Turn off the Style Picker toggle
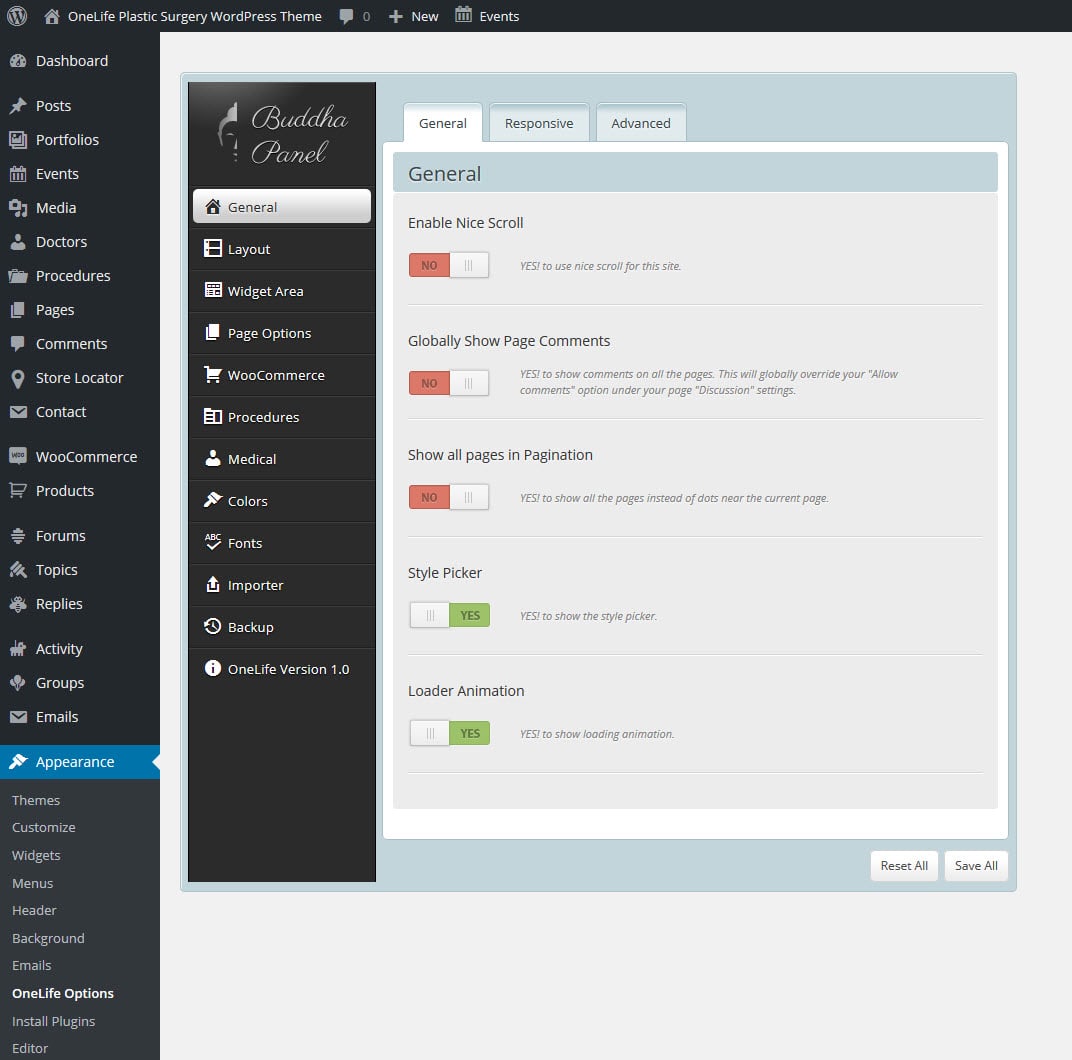Image resolution: width=1072 pixels, height=1060 pixels. click(x=449, y=615)
